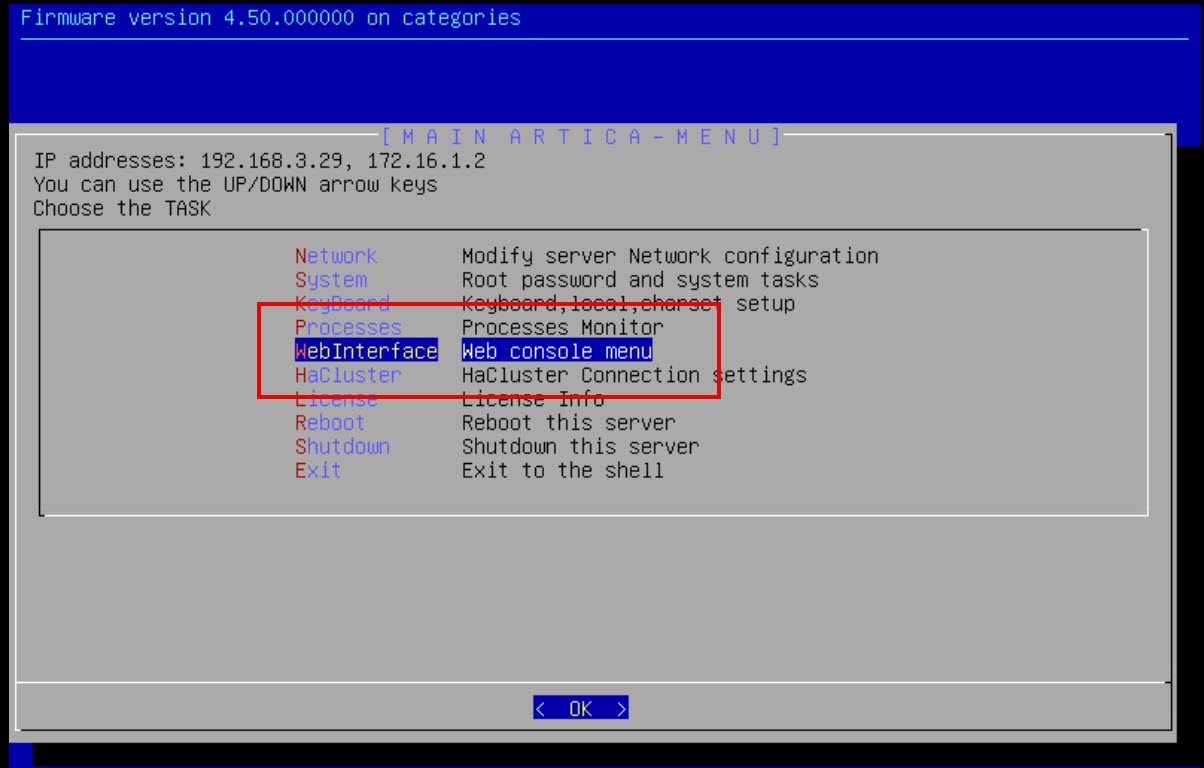Select the highlighted WebInterface entry

366,351
